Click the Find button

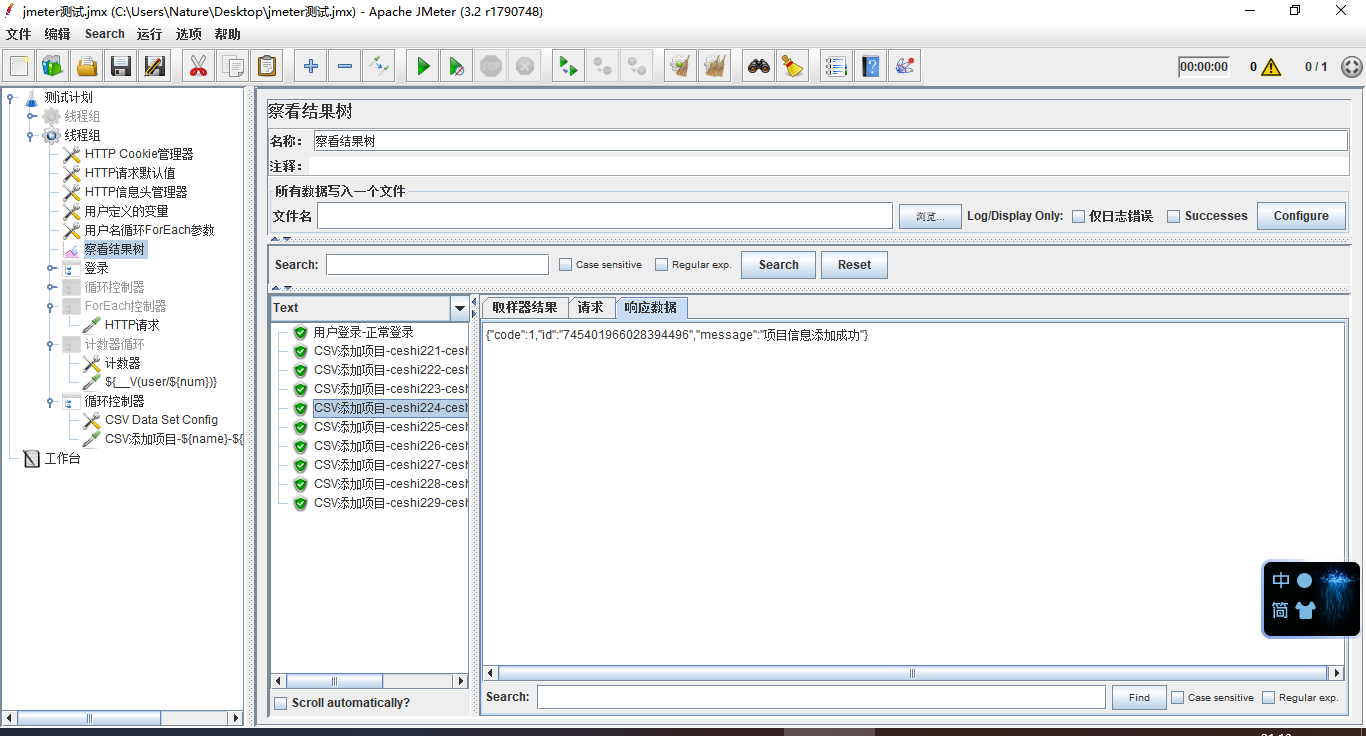tap(1139, 698)
